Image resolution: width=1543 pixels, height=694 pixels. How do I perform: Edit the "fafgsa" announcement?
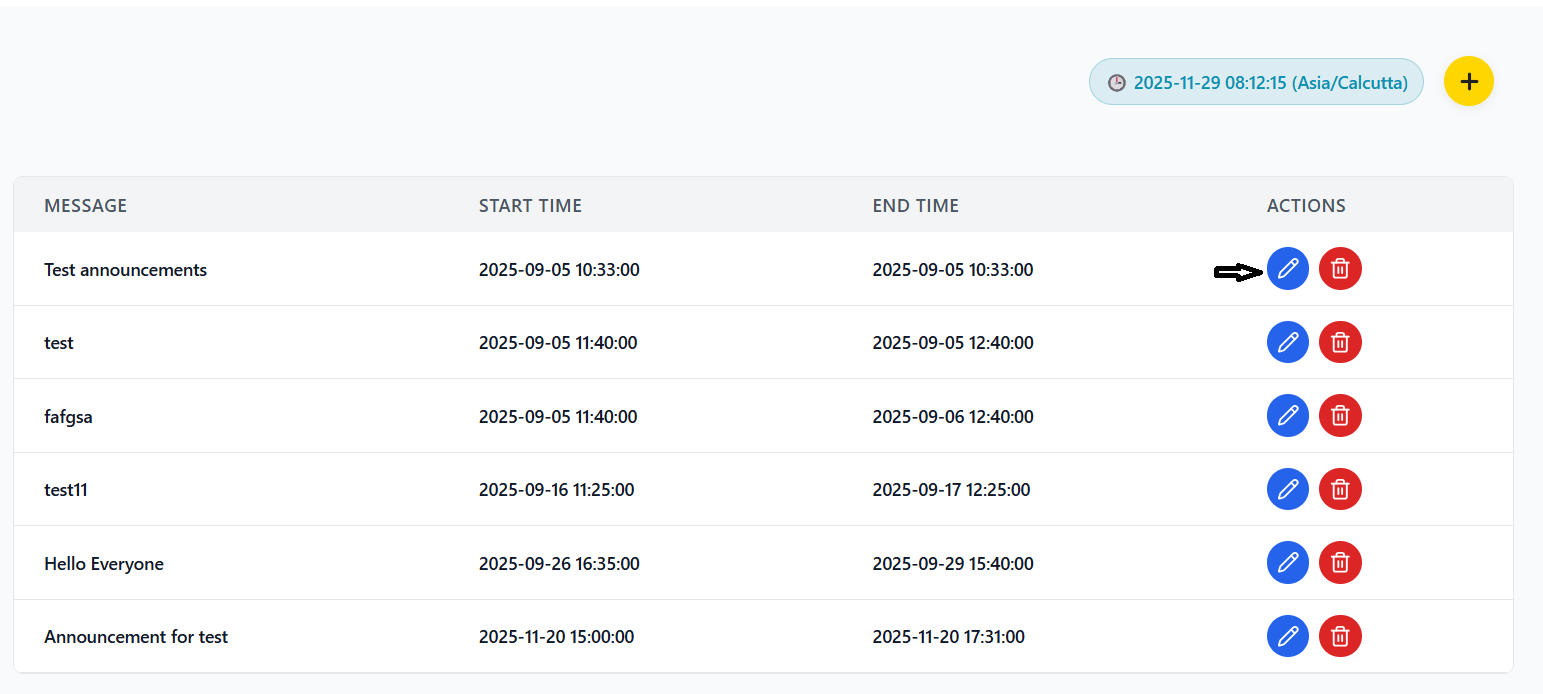click(1288, 415)
